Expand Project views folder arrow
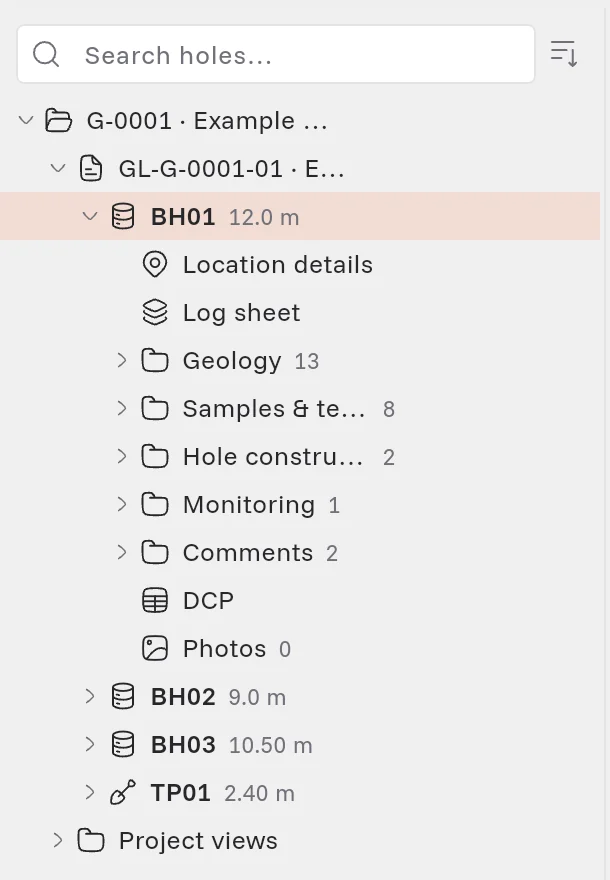610x880 pixels. point(58,840)
